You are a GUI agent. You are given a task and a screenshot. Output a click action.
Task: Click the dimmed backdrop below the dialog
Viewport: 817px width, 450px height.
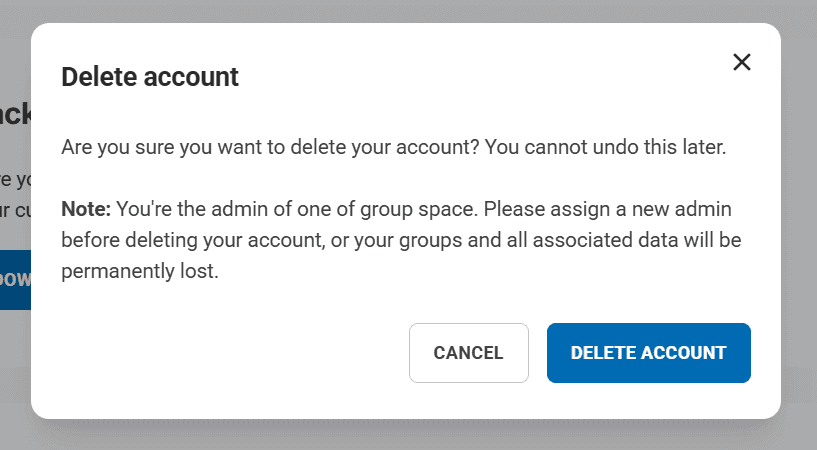(400, 435)
